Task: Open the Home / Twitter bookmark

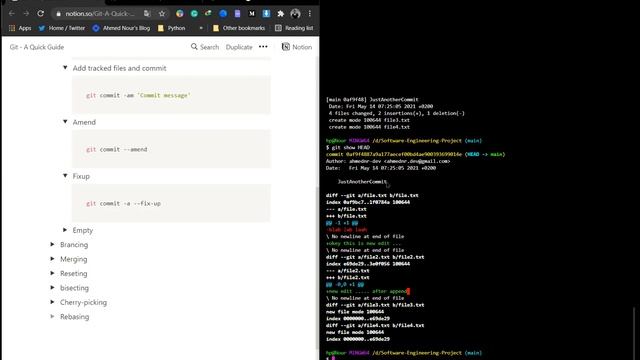Action: point(62,28)
